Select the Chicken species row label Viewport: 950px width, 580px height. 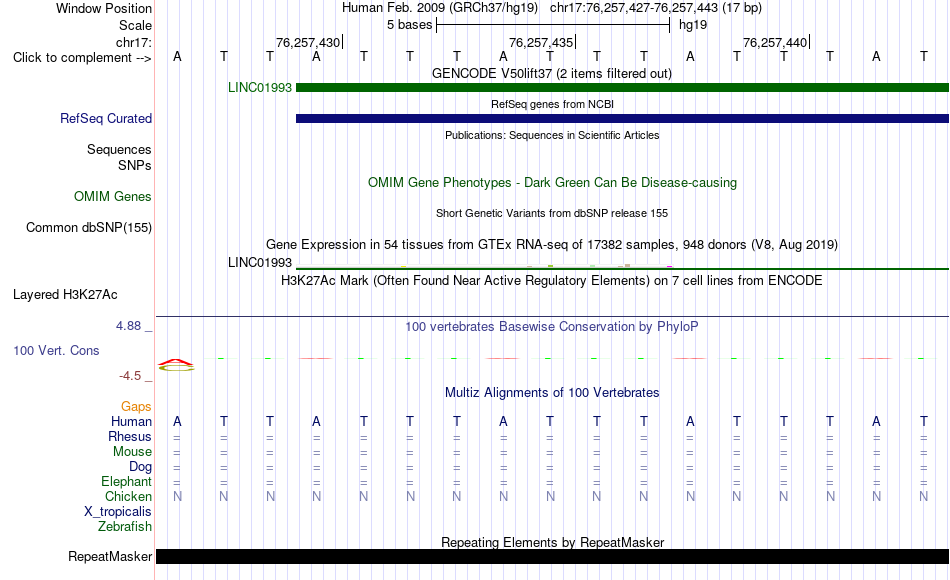point(128,496)
